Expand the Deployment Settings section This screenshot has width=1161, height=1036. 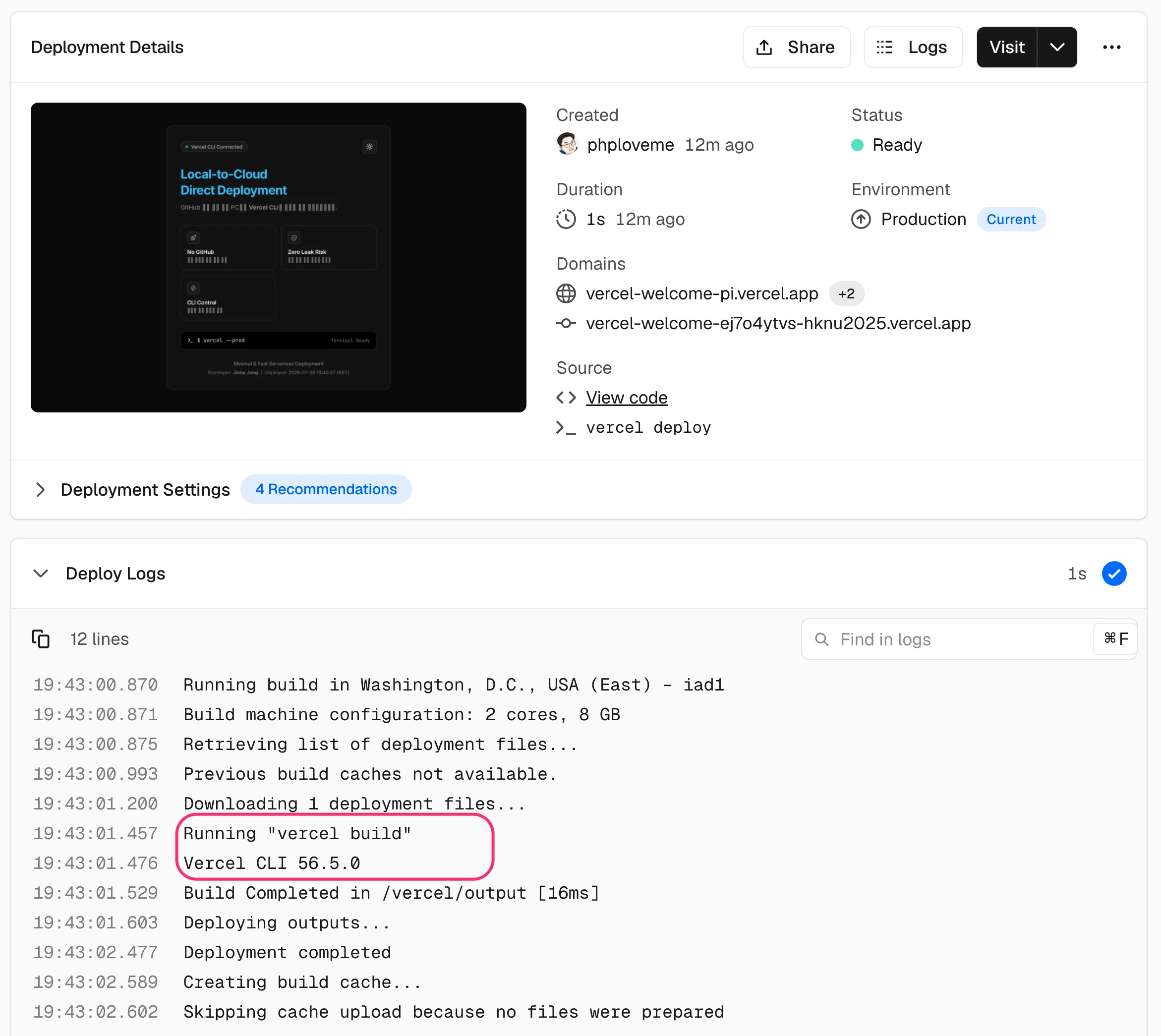click(x=131, y=490)
